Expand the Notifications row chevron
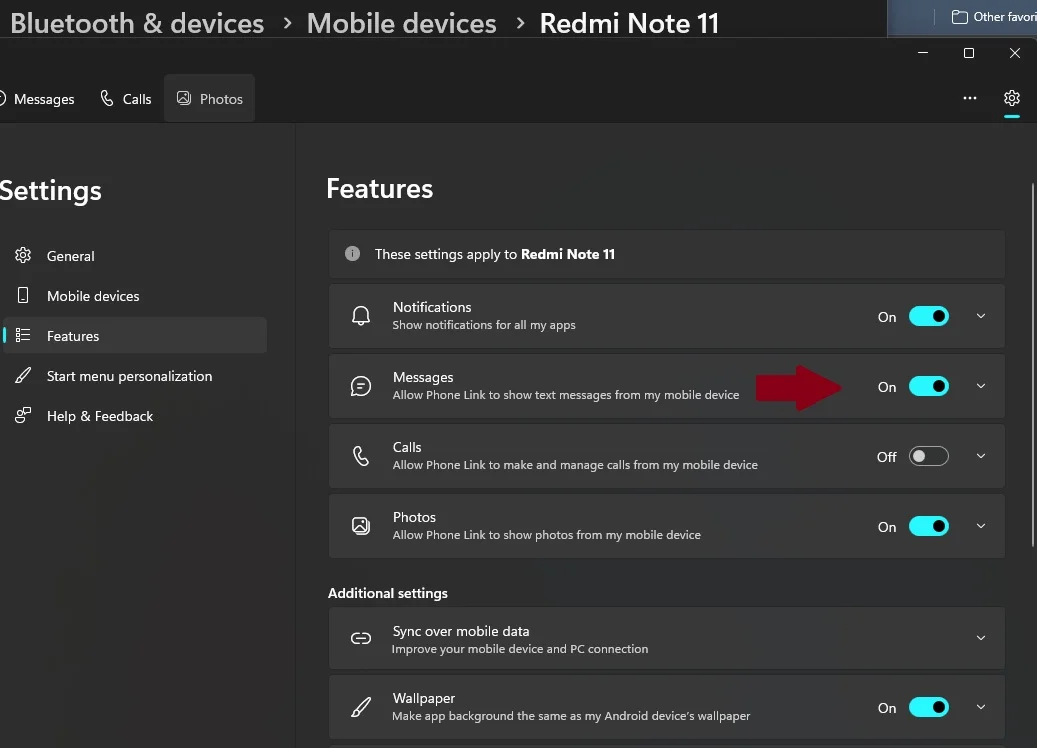Image resolution: width=1037 pixels, height=748 pixels. tap(981, 317)
